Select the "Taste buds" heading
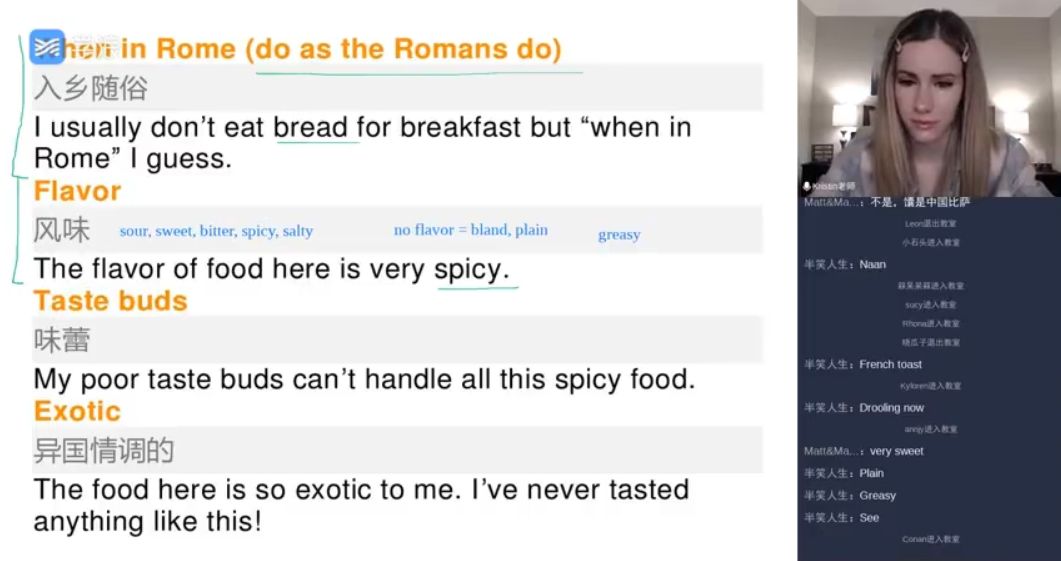The height and width of the screenshot is (561, 1061). coord(110,301)
